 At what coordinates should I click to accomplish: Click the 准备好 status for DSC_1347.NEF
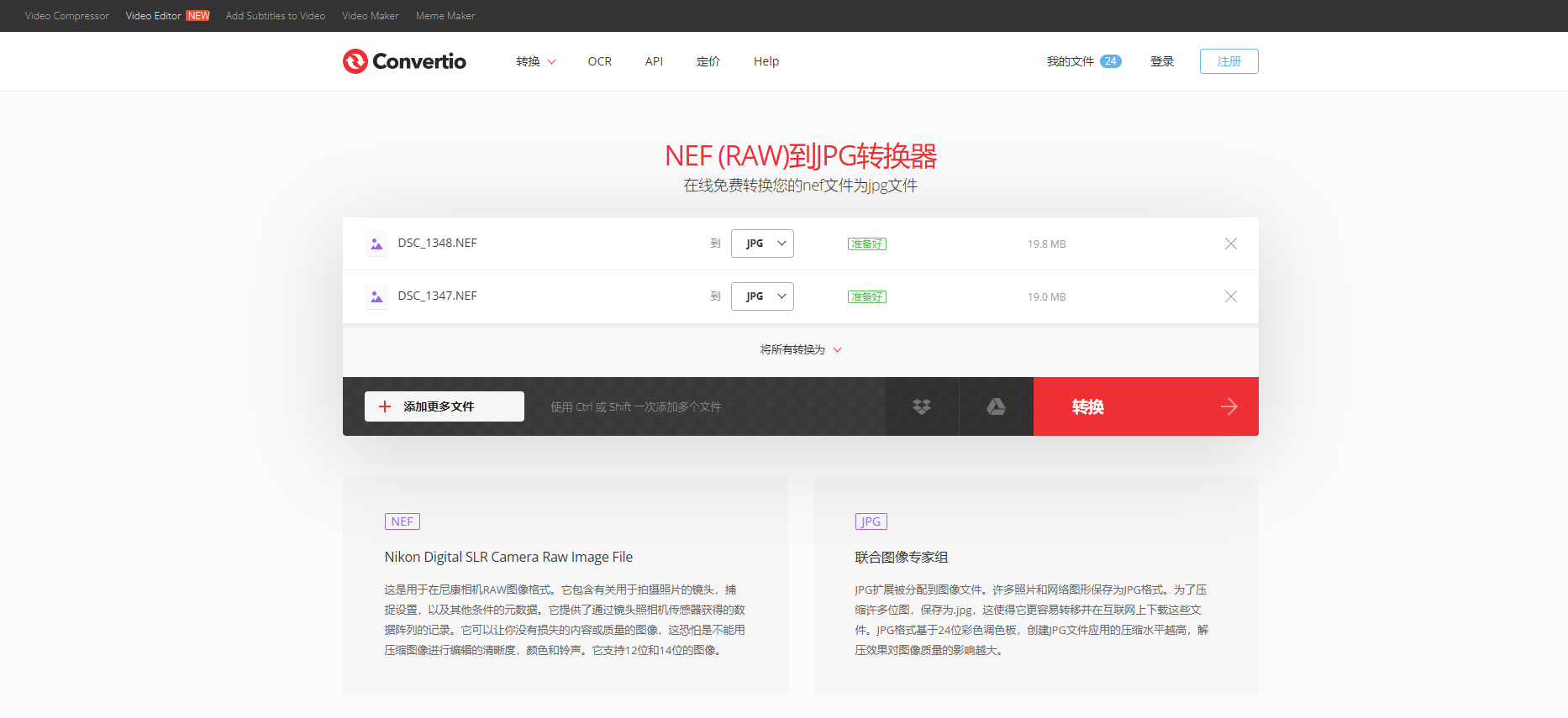coord(867,296)
